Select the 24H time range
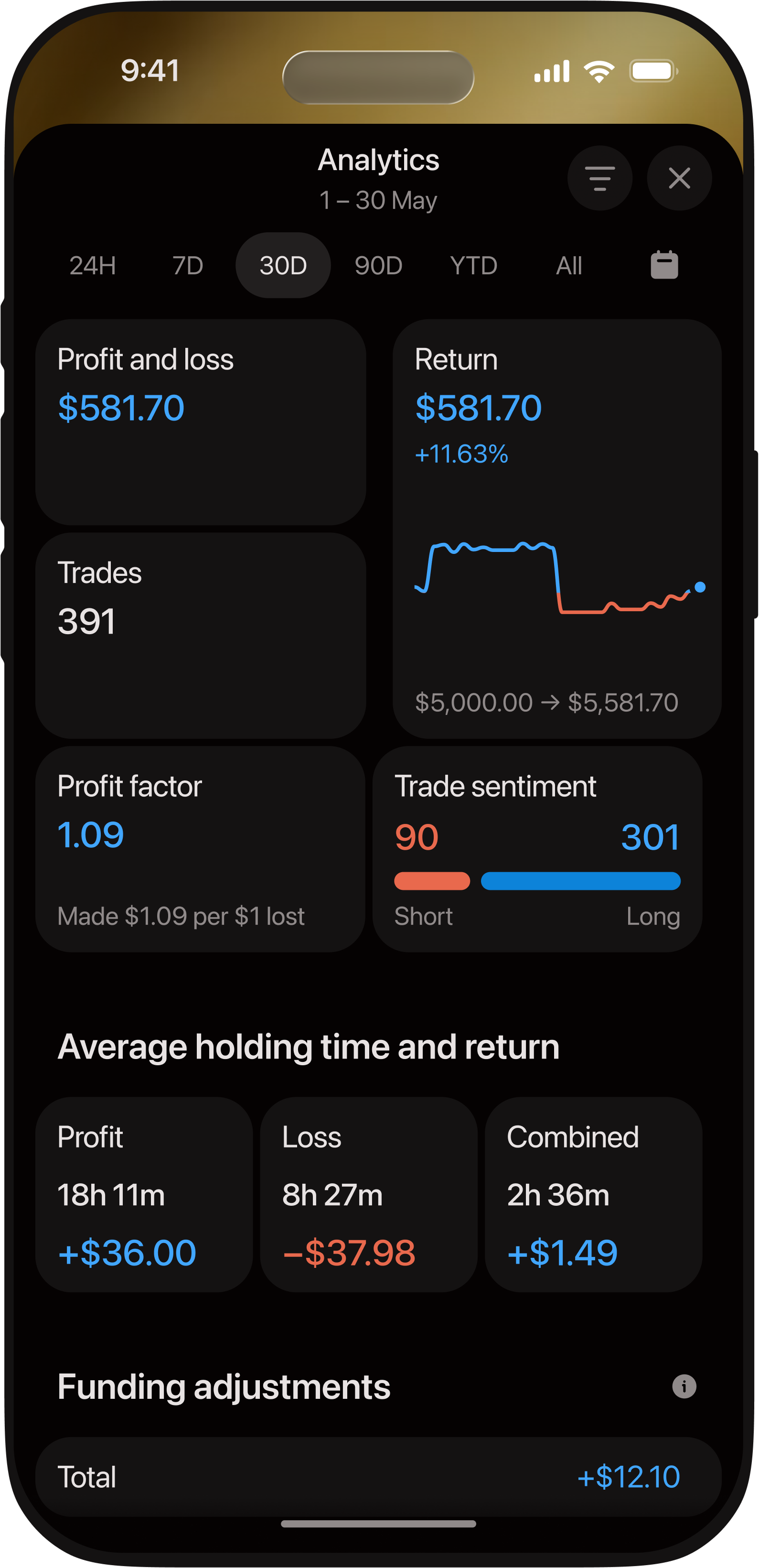 pyautogui.click(x=93, y=265)
